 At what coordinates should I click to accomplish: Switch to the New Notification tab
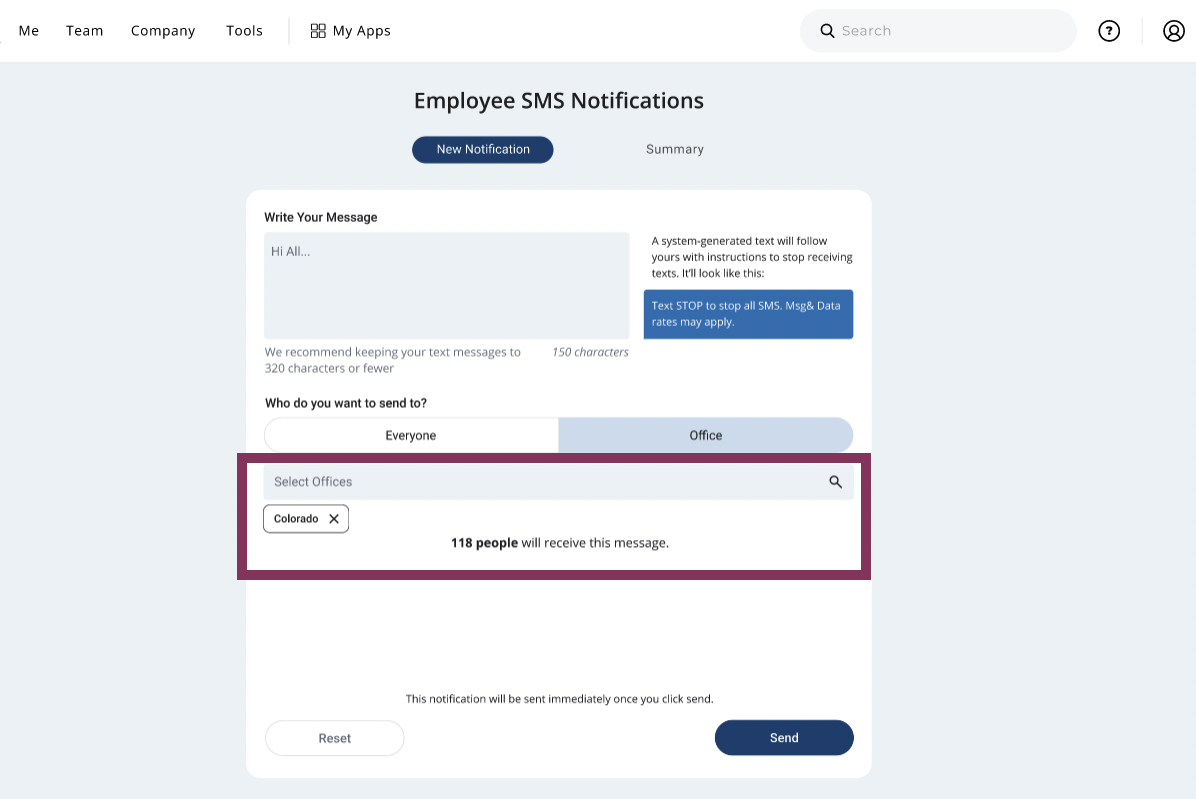pyautogui.click(x=483, y=149)
